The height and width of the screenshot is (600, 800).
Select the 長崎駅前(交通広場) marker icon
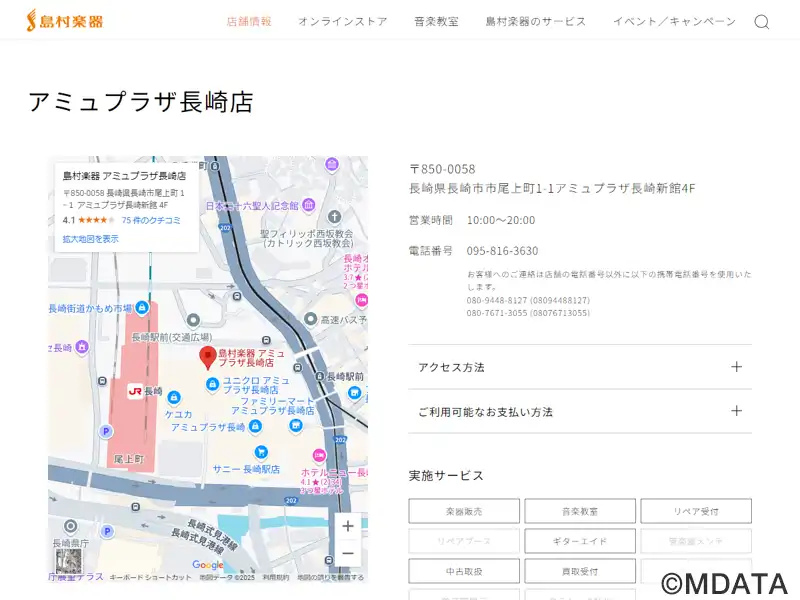click(x=193, y=320)
